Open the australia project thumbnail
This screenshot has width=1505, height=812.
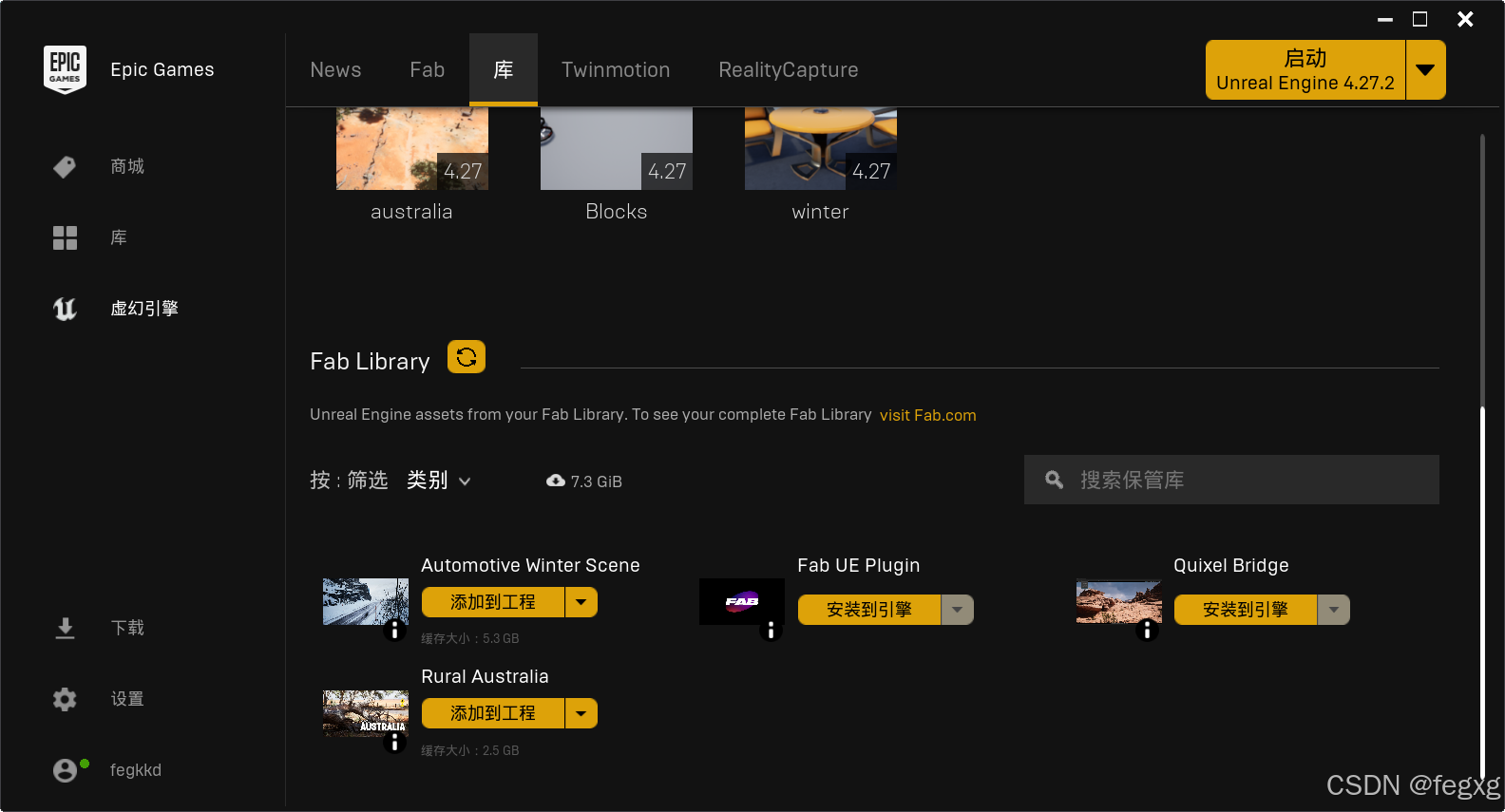[412, 148]
